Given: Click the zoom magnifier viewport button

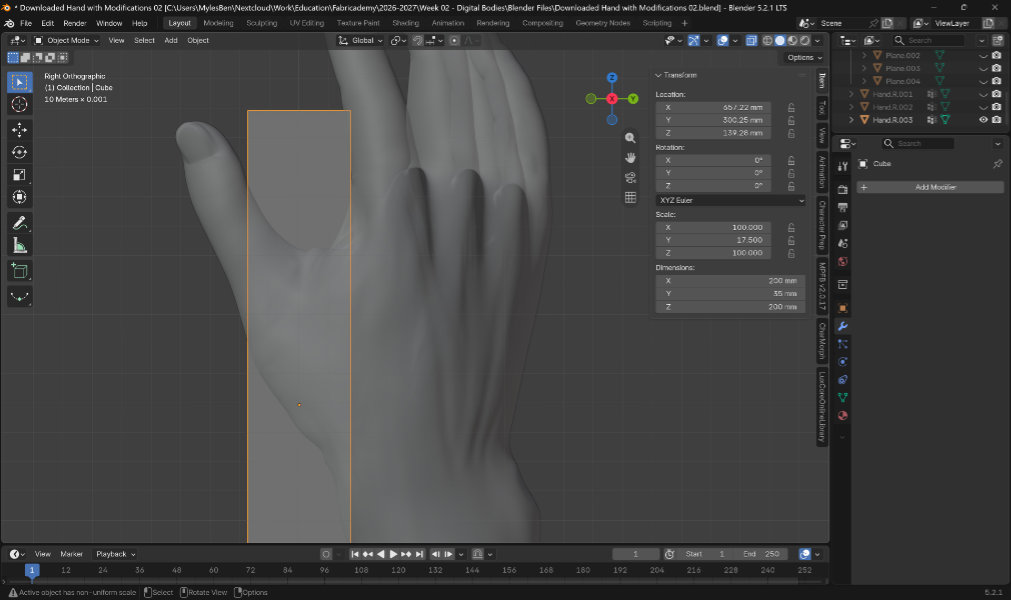Looking at the screenshot, I should click(630, 138).
